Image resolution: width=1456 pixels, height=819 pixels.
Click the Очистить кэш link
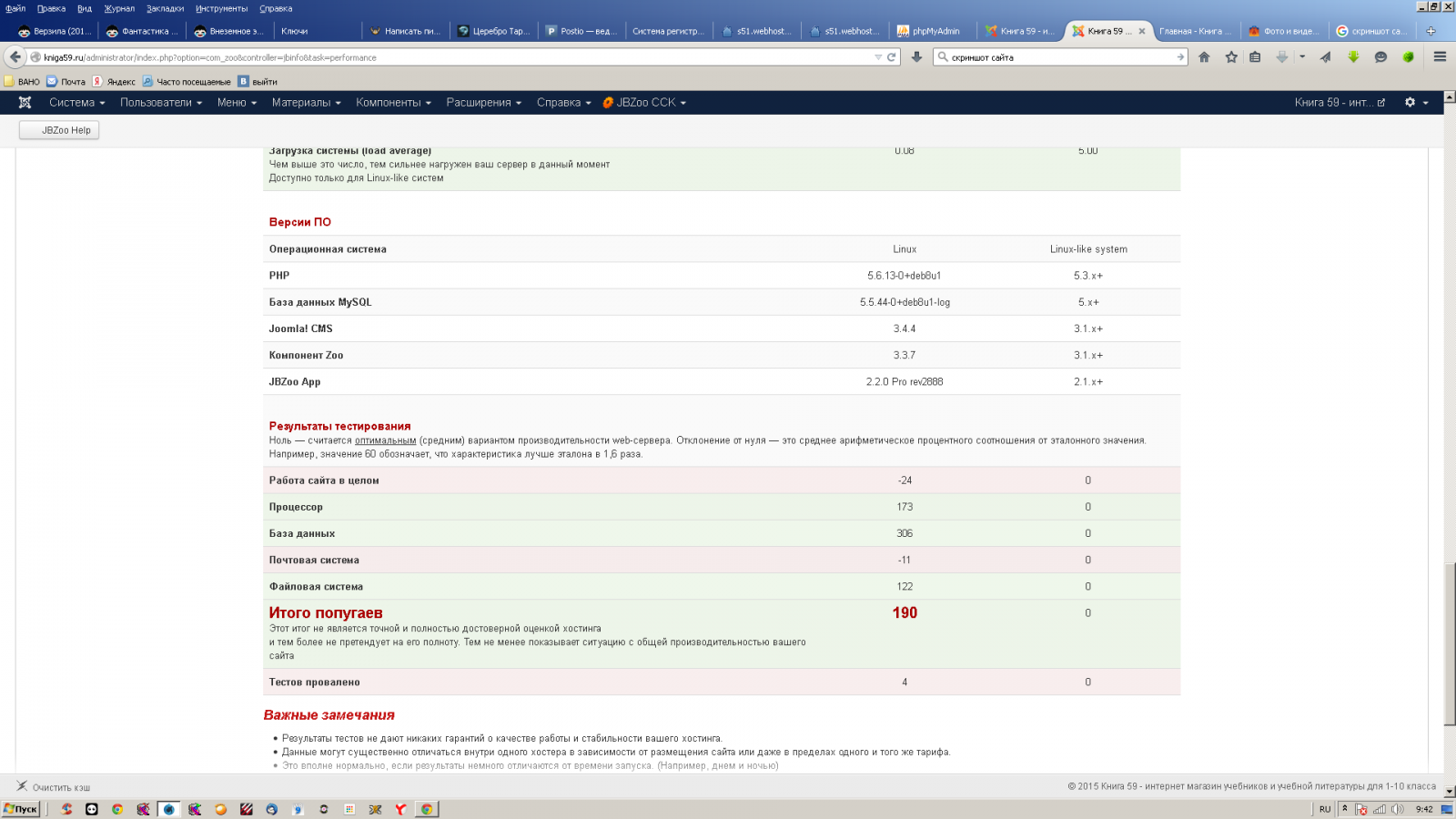61,787
